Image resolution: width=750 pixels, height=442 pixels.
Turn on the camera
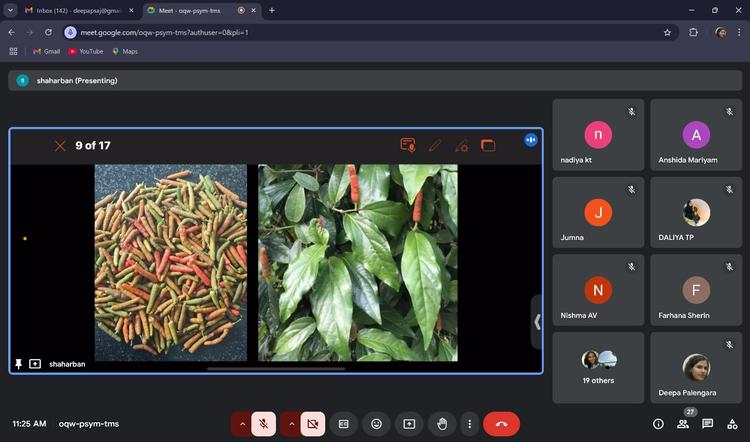312,424
